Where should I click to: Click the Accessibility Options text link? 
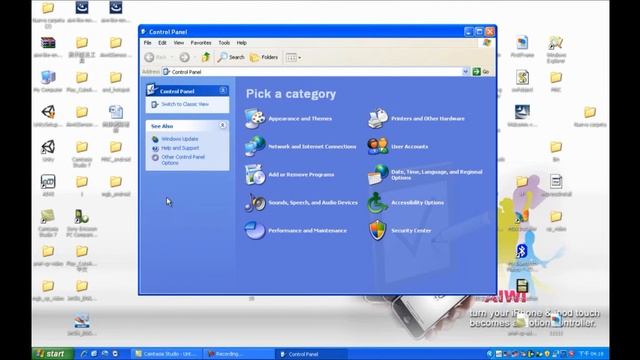(x=417, y=202)
